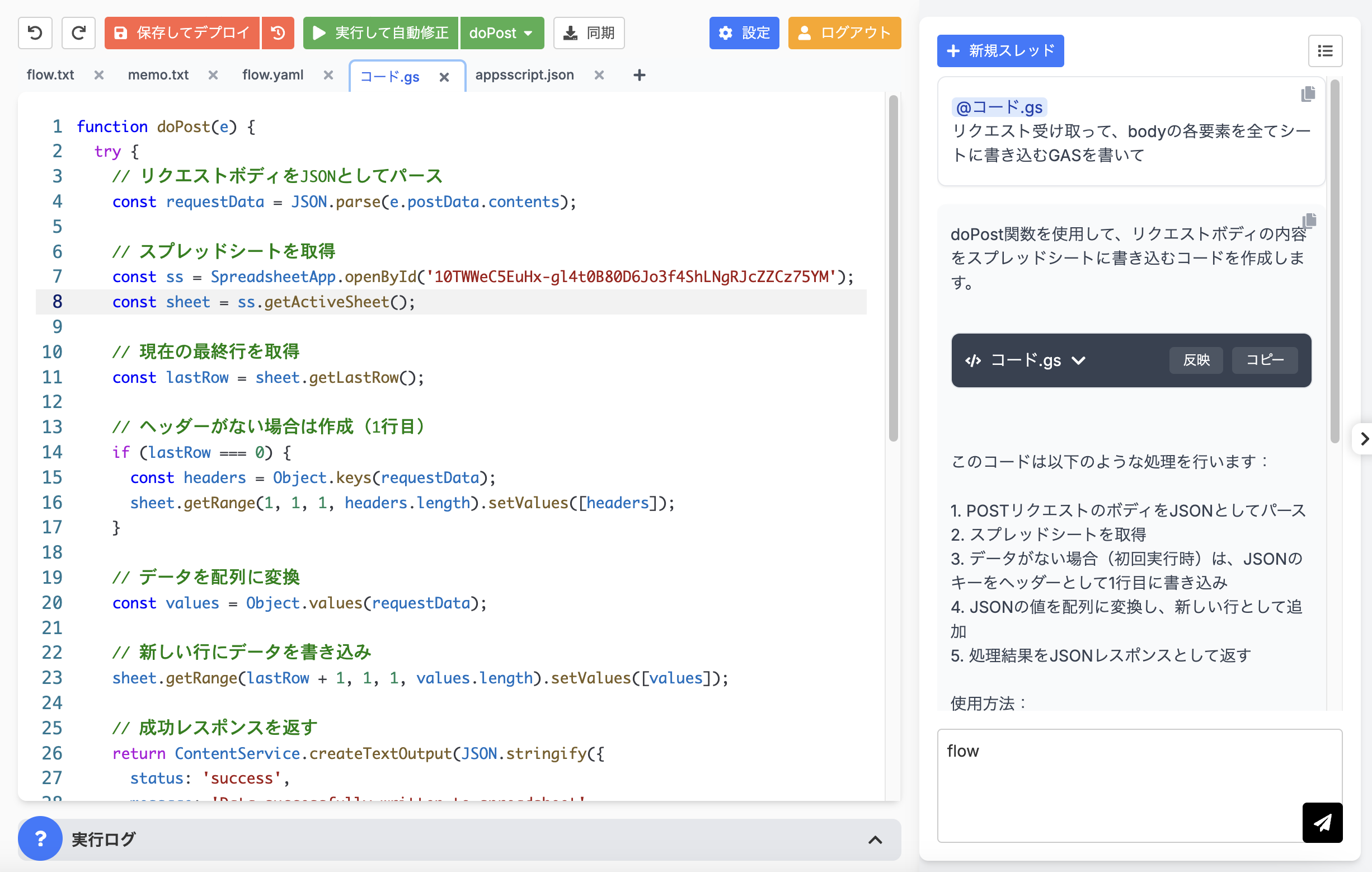This screenshot has width=1372, height=872.
Task: Open the blue help question mark
Action: (x=40, y=838)
